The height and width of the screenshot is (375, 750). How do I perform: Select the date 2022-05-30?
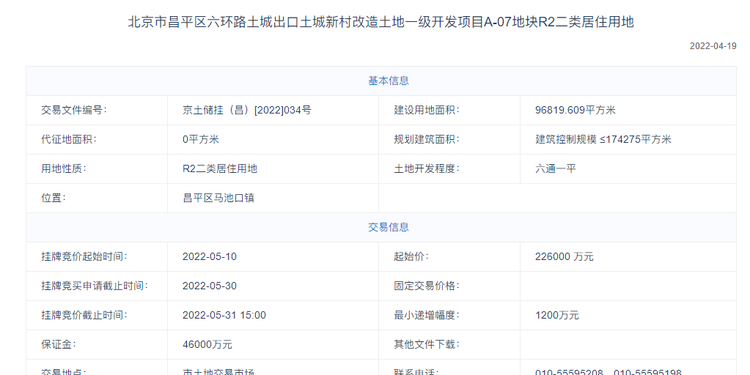[x=210, y=286]
